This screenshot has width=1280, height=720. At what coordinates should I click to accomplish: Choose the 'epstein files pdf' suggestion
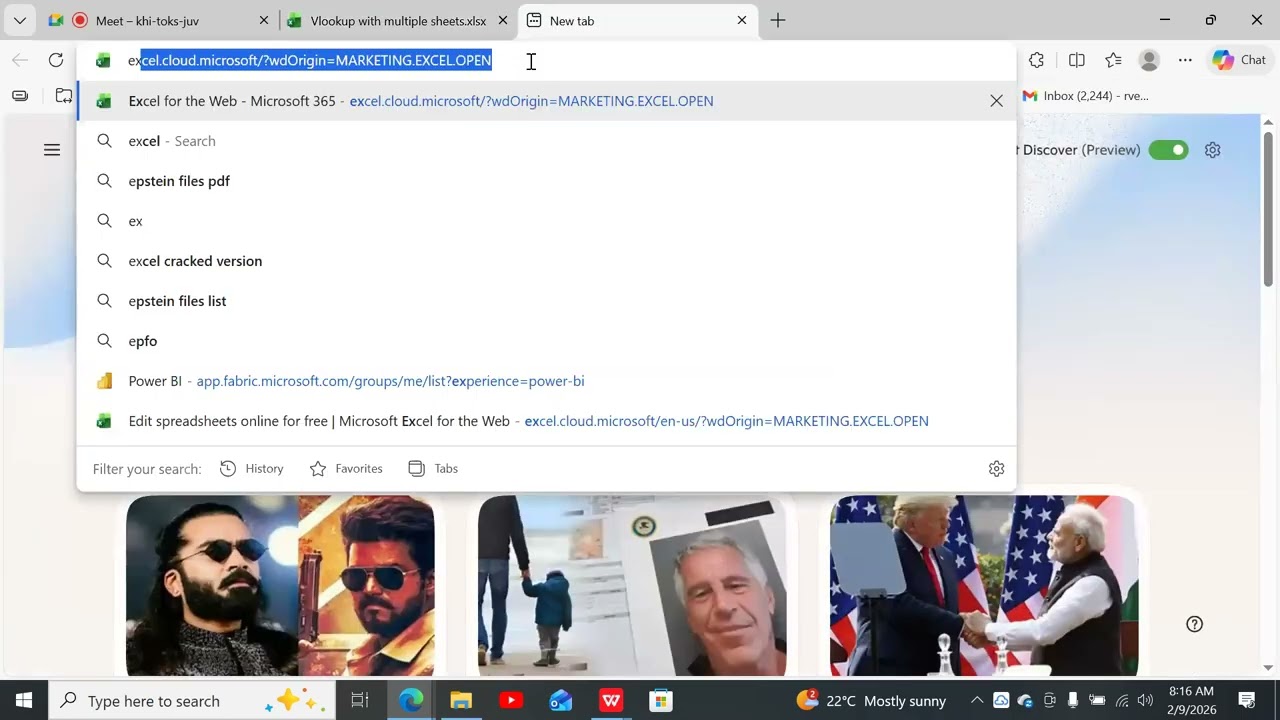pyautogui.click(x=546, y=181)
